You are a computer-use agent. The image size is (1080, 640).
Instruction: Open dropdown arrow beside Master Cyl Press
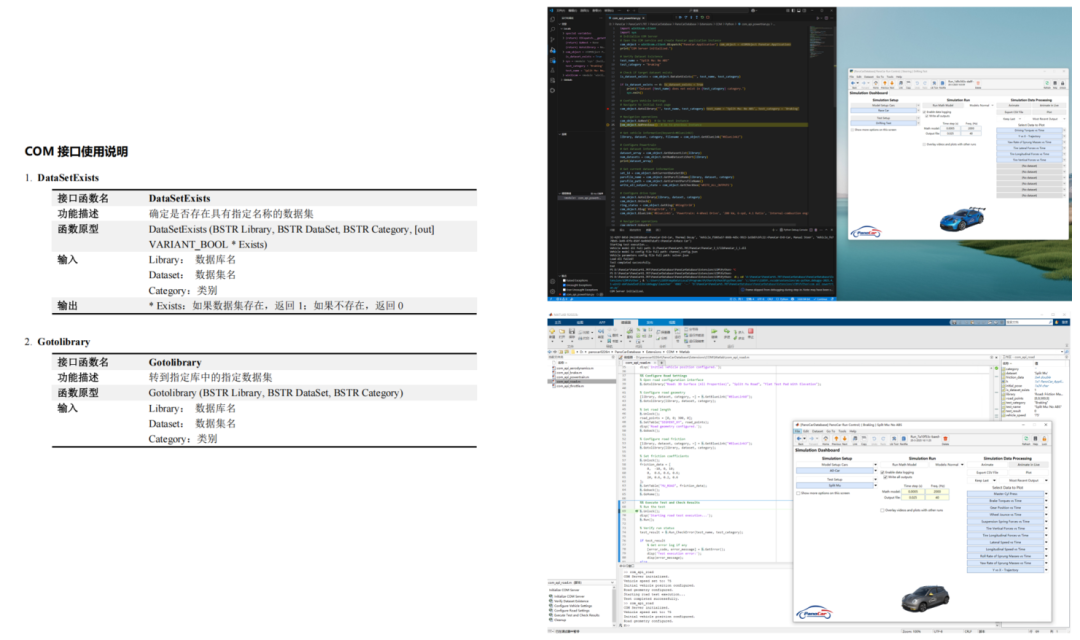click(x=1046, y=494)
